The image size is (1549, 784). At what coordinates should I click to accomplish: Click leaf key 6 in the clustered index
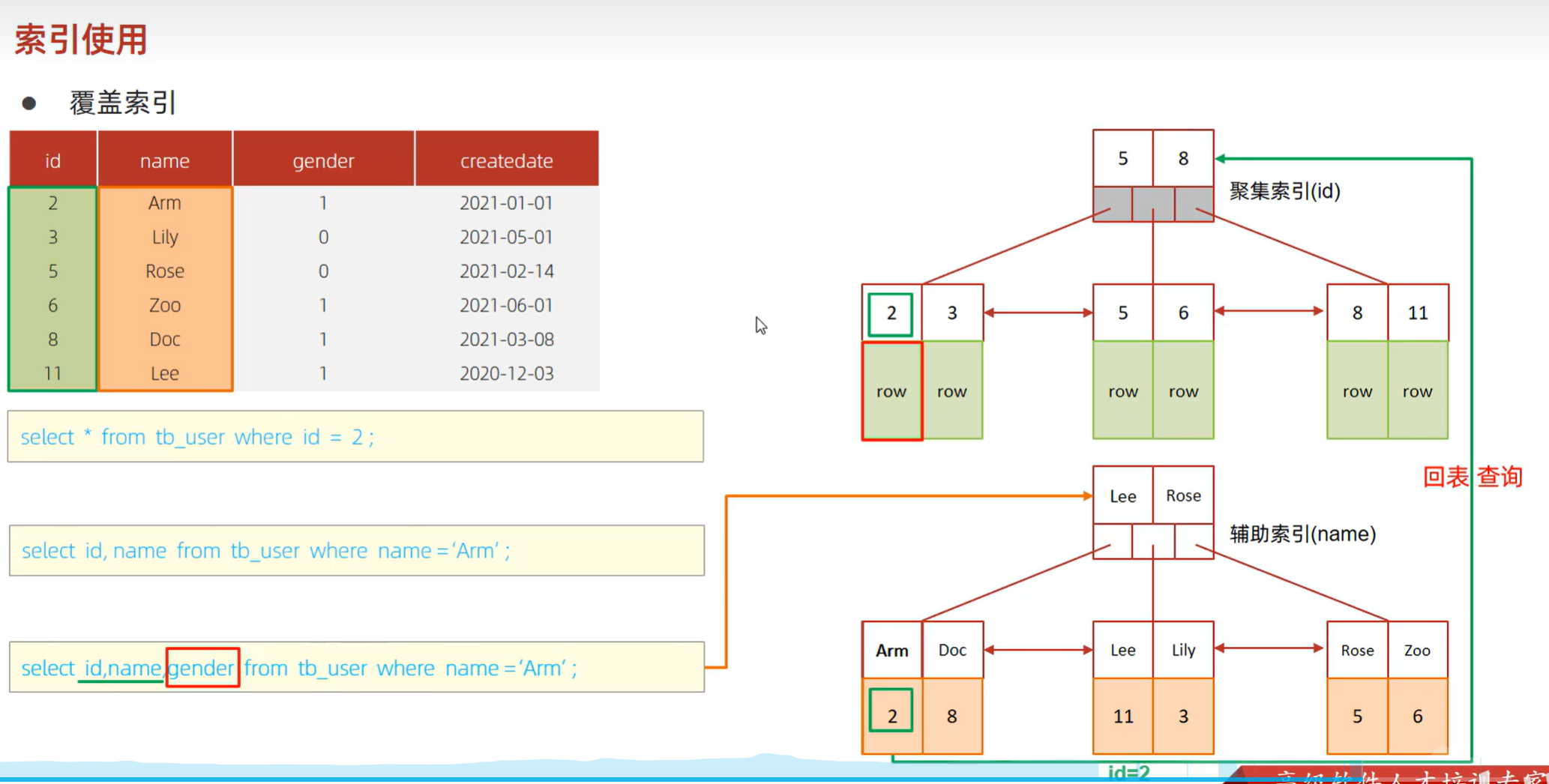pos(1183,313)
